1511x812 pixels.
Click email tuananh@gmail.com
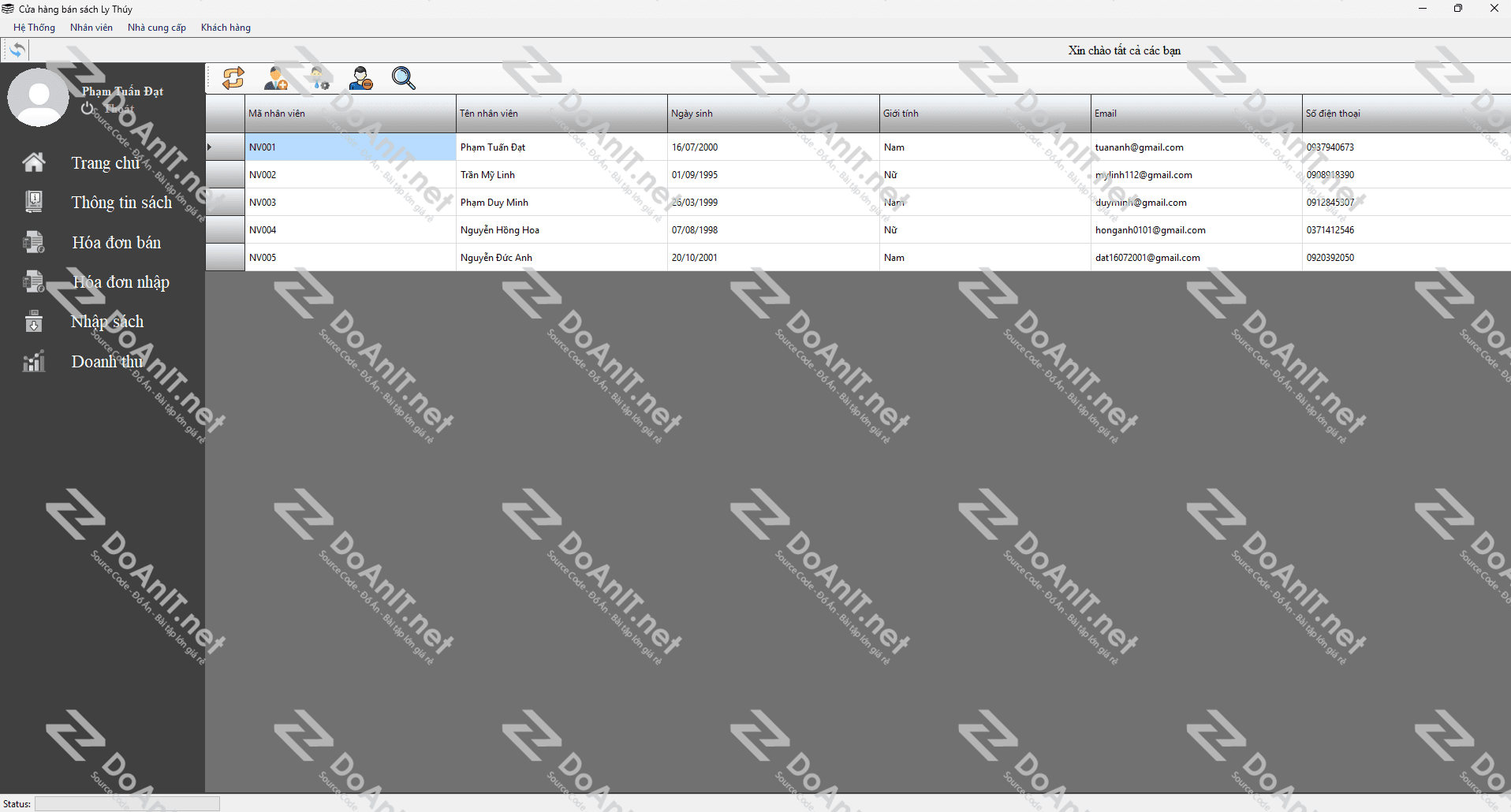click(1196, 147)
